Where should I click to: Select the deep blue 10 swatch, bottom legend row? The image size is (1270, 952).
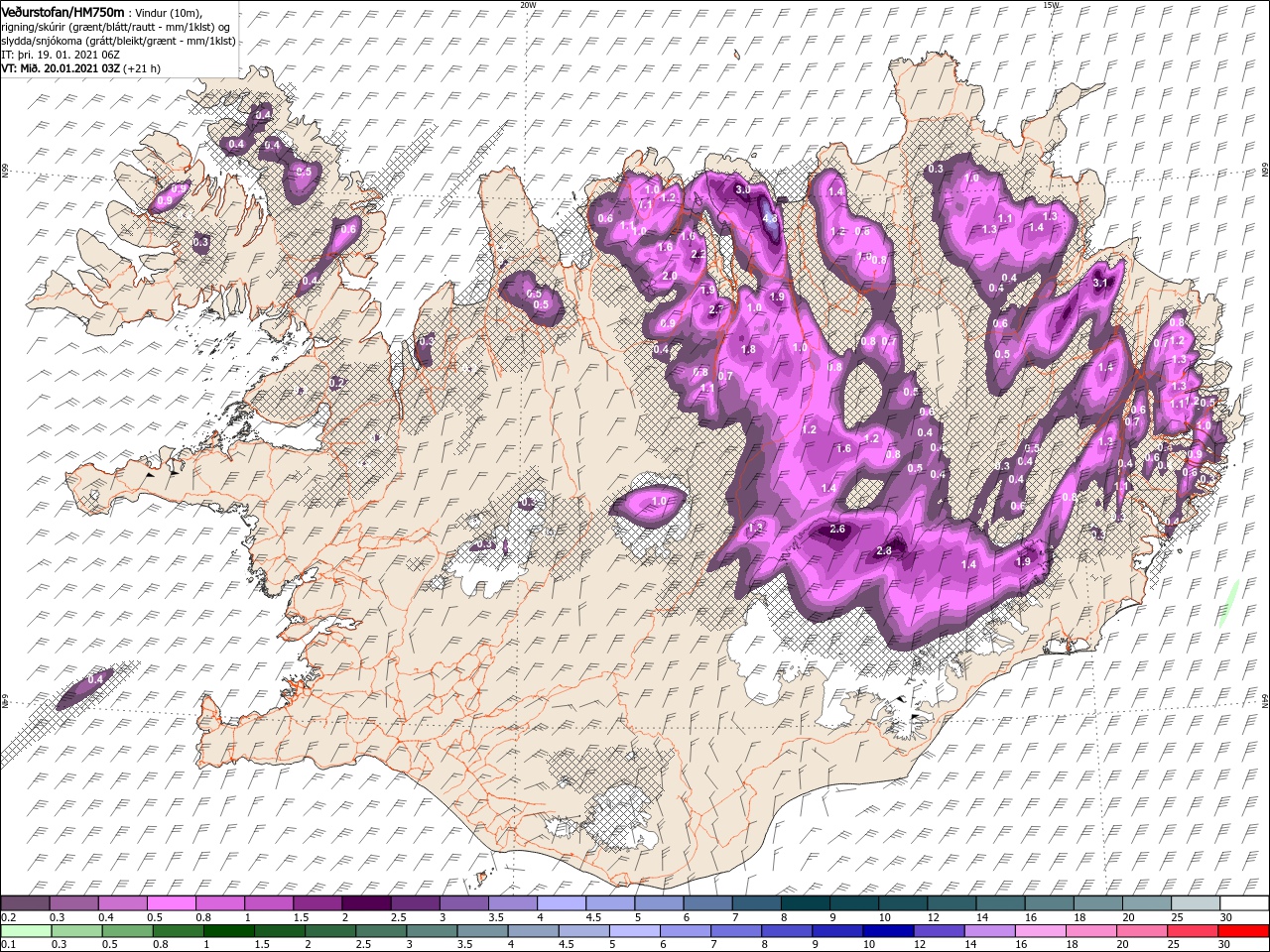tap(888, 931)
